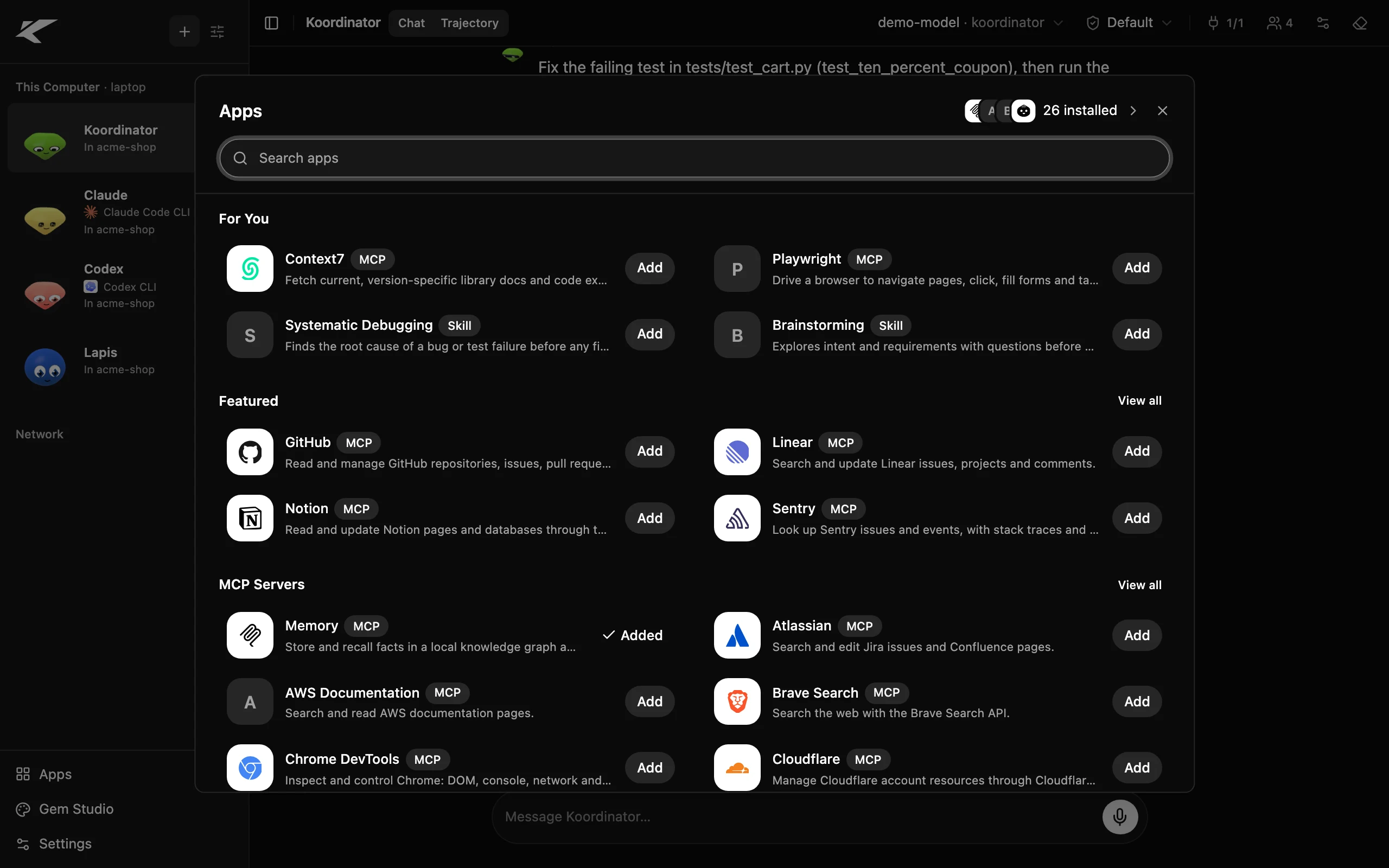This screenshot has height=868, width=1389.
Task: Click the plus new session button
Action: point(184,31)
